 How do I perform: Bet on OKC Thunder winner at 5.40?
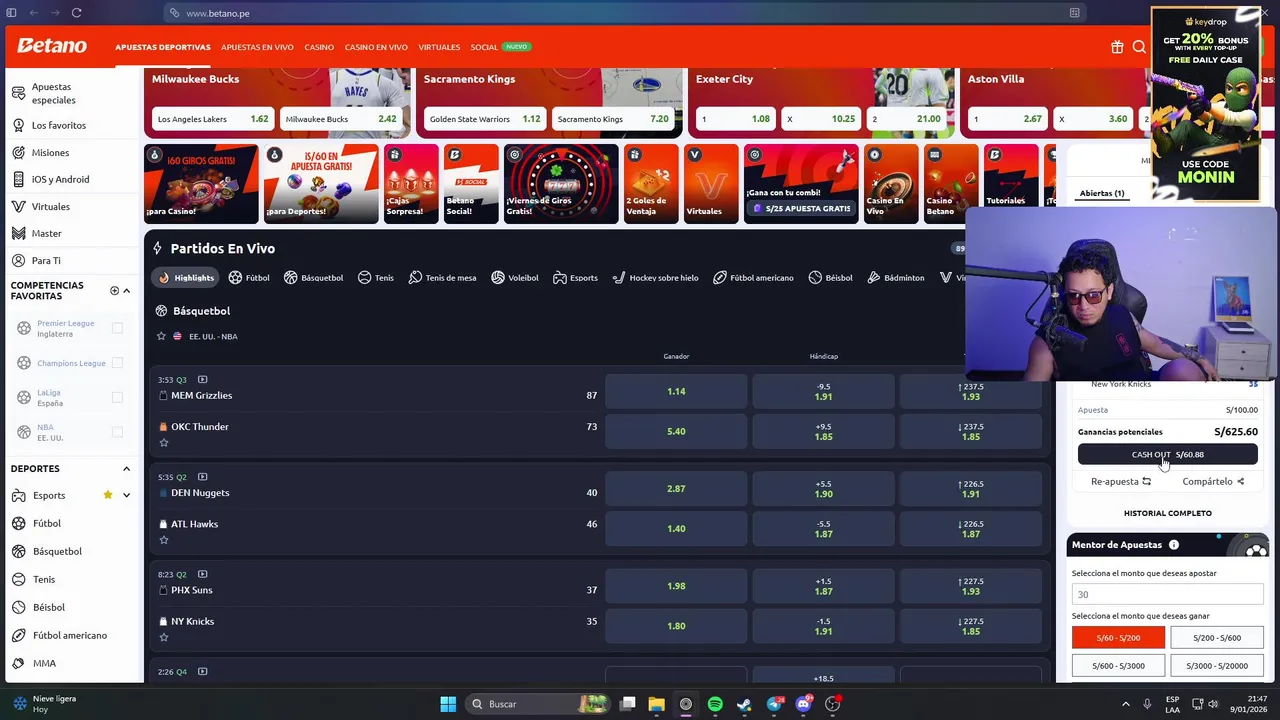pos(676,432)
